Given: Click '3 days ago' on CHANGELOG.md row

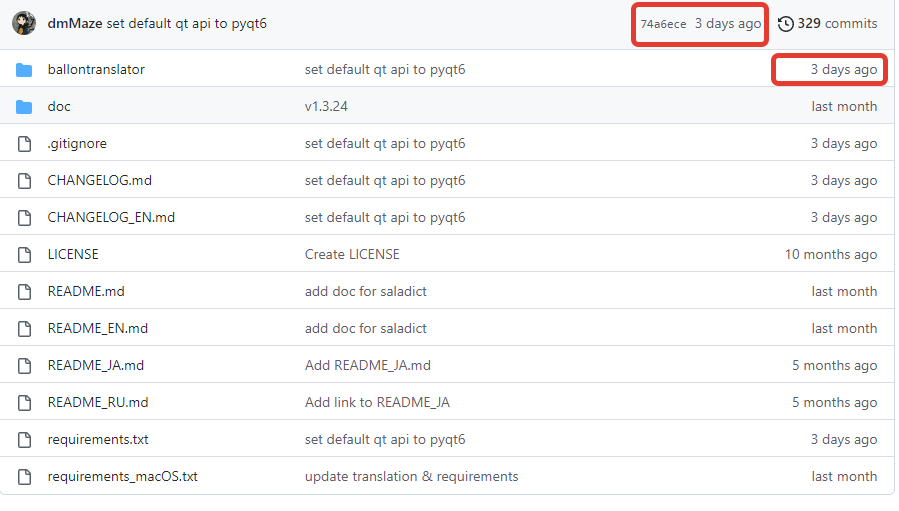Looking at the screenshot, I should (x=844, y=181).
